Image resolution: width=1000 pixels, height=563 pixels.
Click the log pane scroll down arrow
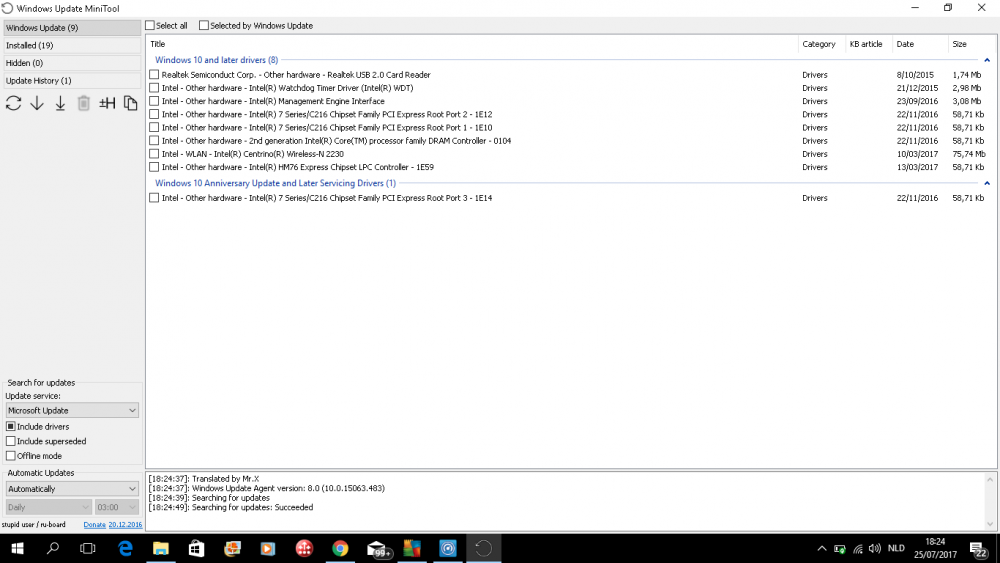click(990, 524)
